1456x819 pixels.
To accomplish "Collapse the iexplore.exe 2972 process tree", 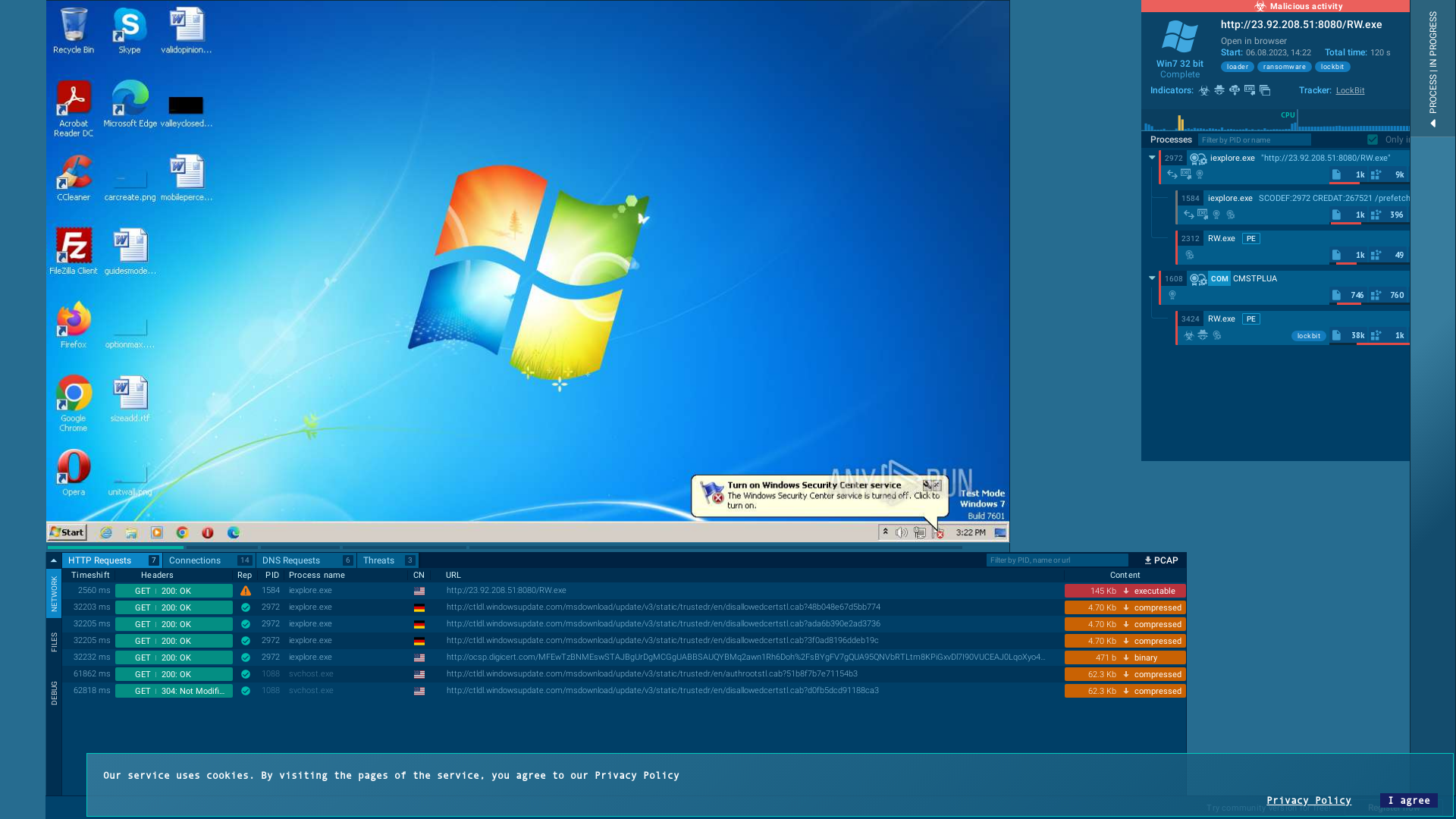I will click(1152, 158).
